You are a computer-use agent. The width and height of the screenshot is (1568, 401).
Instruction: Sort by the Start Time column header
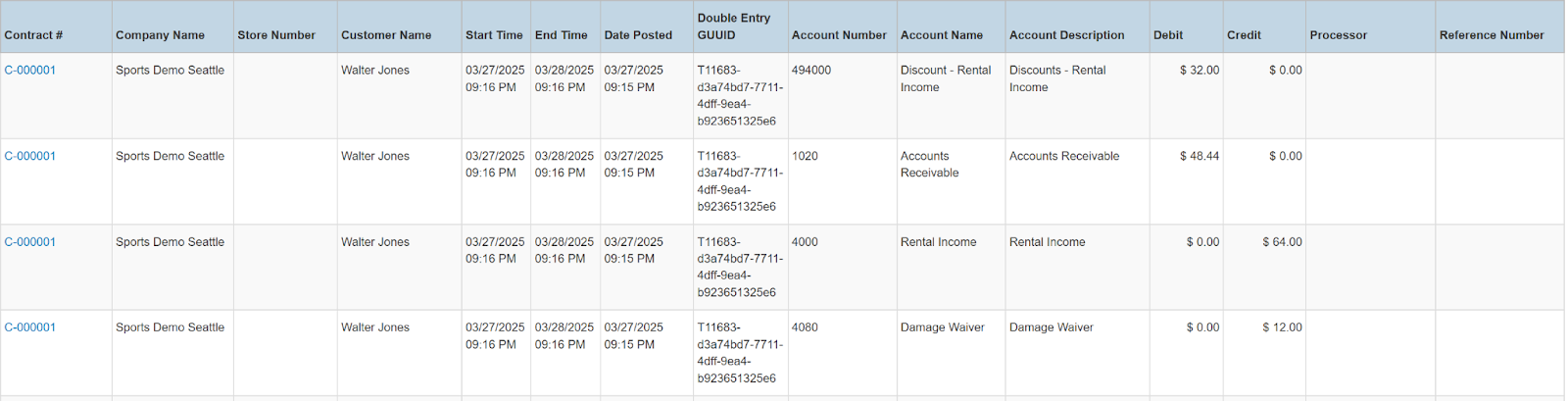click(494, 35)
